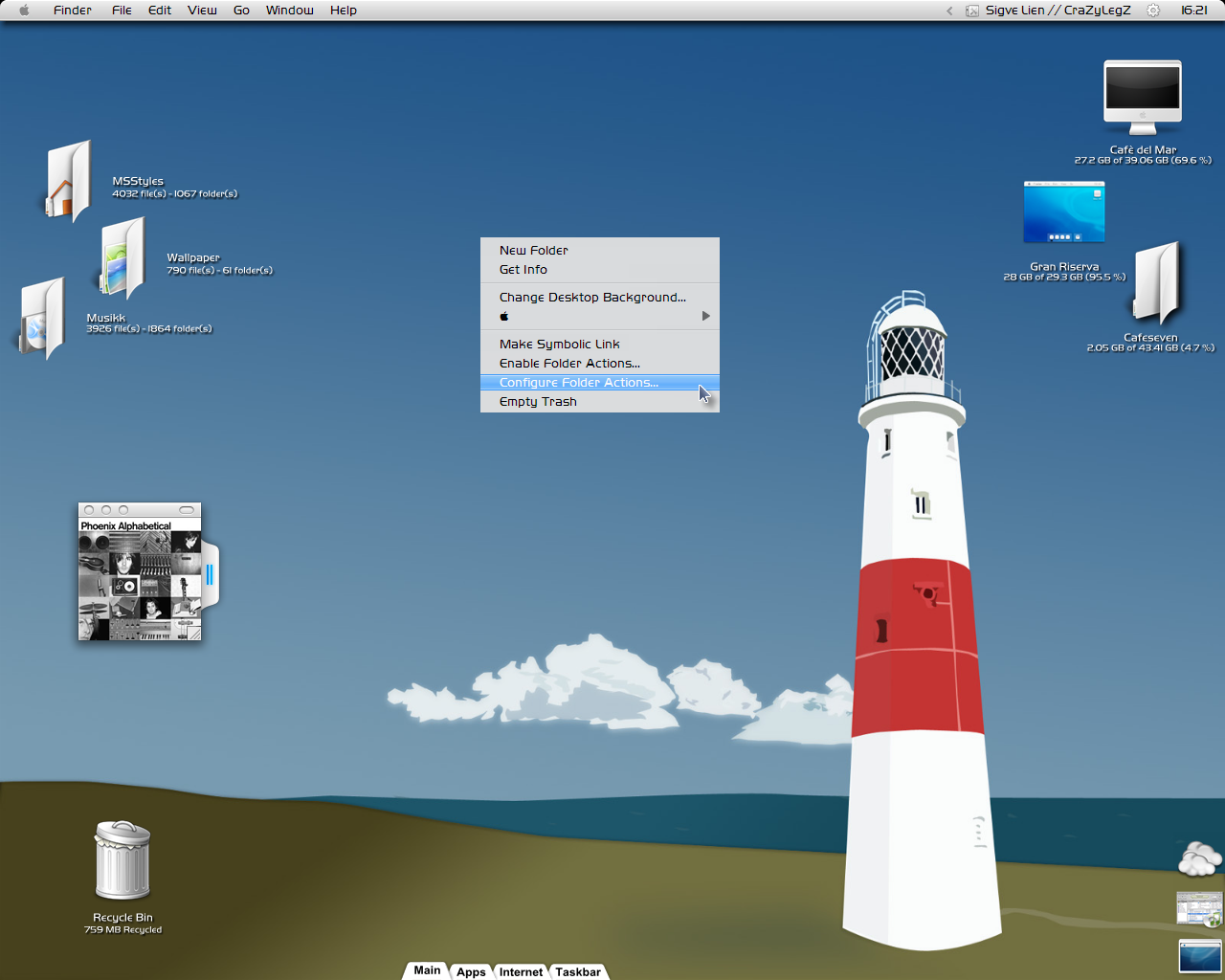1225x980 pixels.
Task: Open the Finder menu
Action: click(x=73, y=11)
